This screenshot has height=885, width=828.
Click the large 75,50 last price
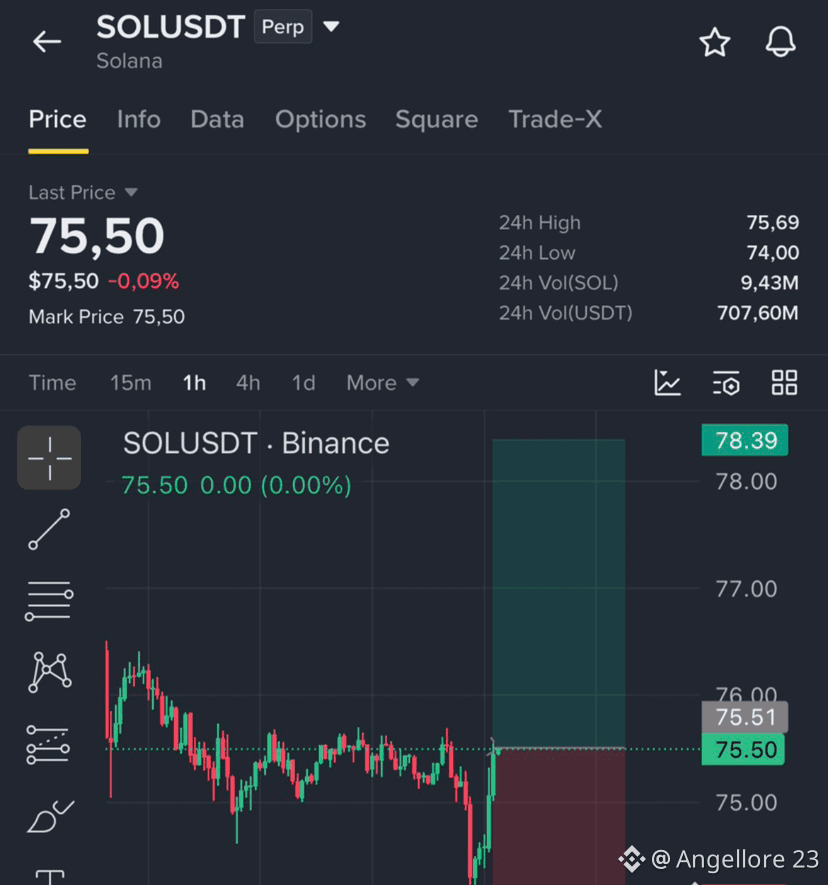[x=97, y=236]
